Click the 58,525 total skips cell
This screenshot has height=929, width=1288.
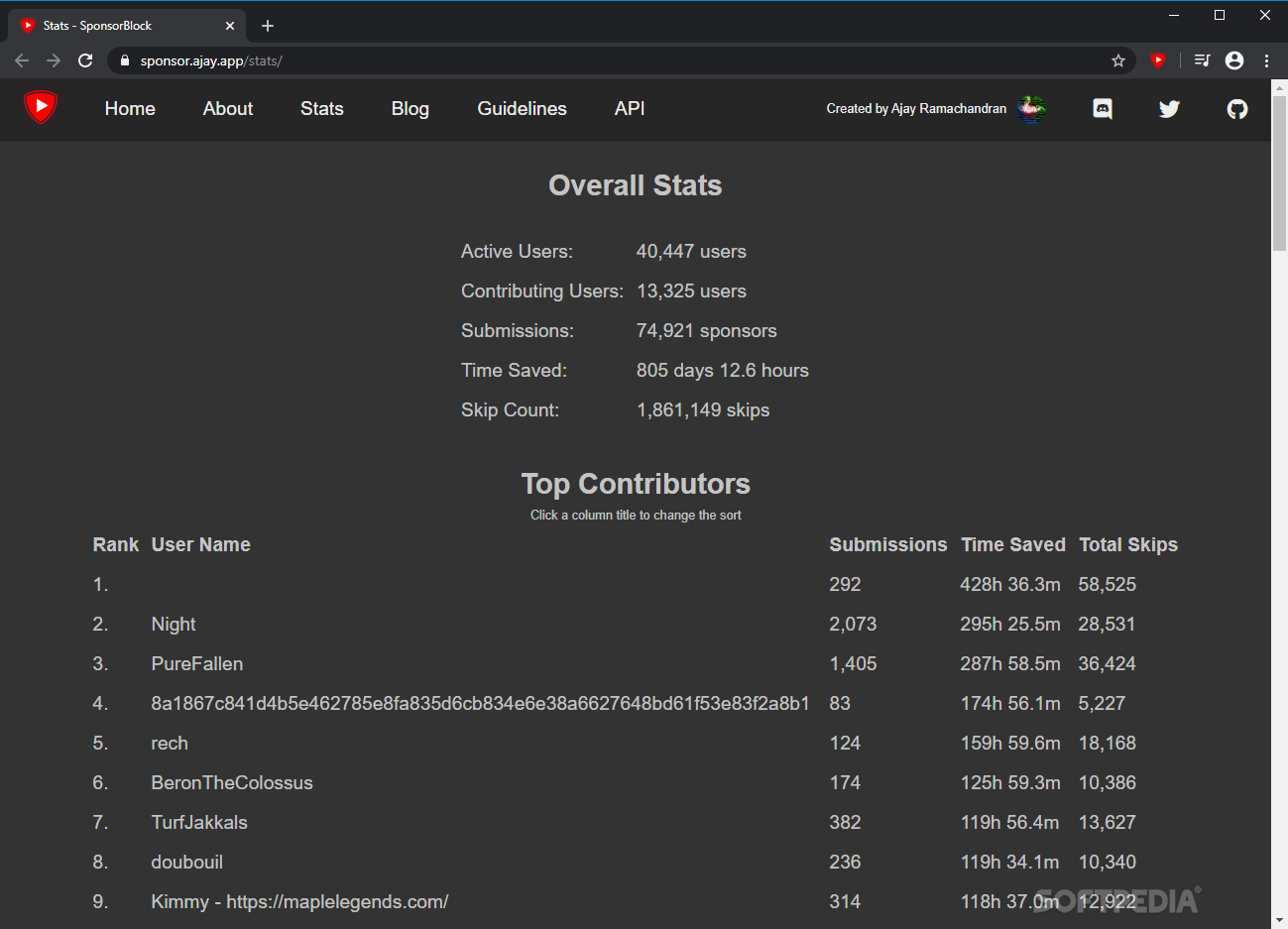(1108, 585)
